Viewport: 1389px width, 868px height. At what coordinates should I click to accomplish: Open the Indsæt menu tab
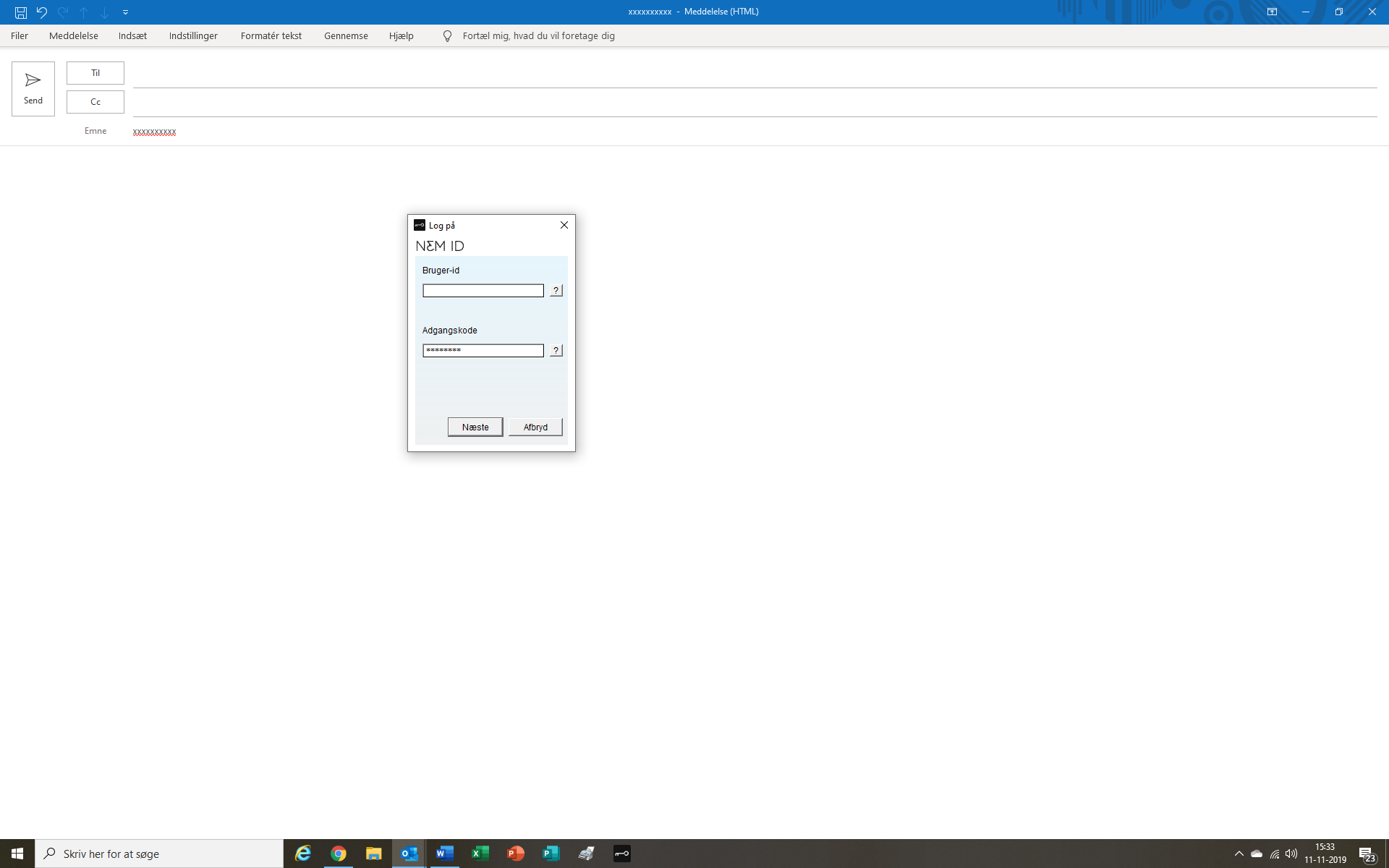click(132, 36)
